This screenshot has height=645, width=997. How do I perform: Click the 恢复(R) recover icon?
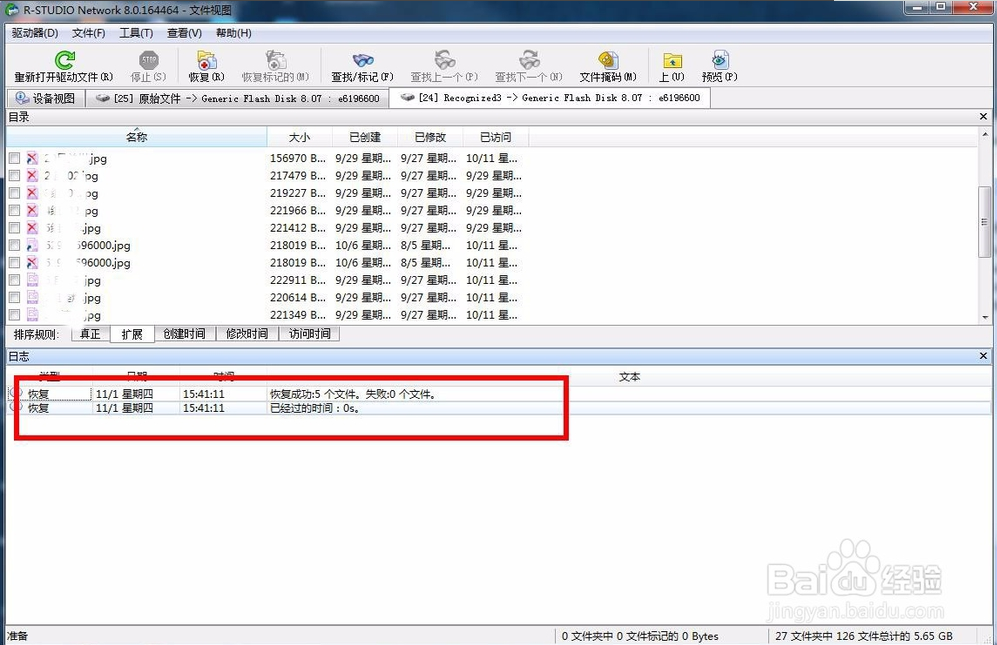click(207, 60)
